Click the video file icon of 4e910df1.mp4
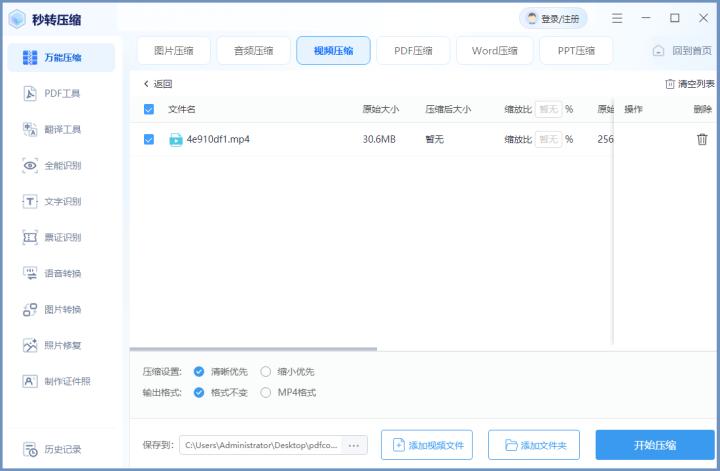 176,140
